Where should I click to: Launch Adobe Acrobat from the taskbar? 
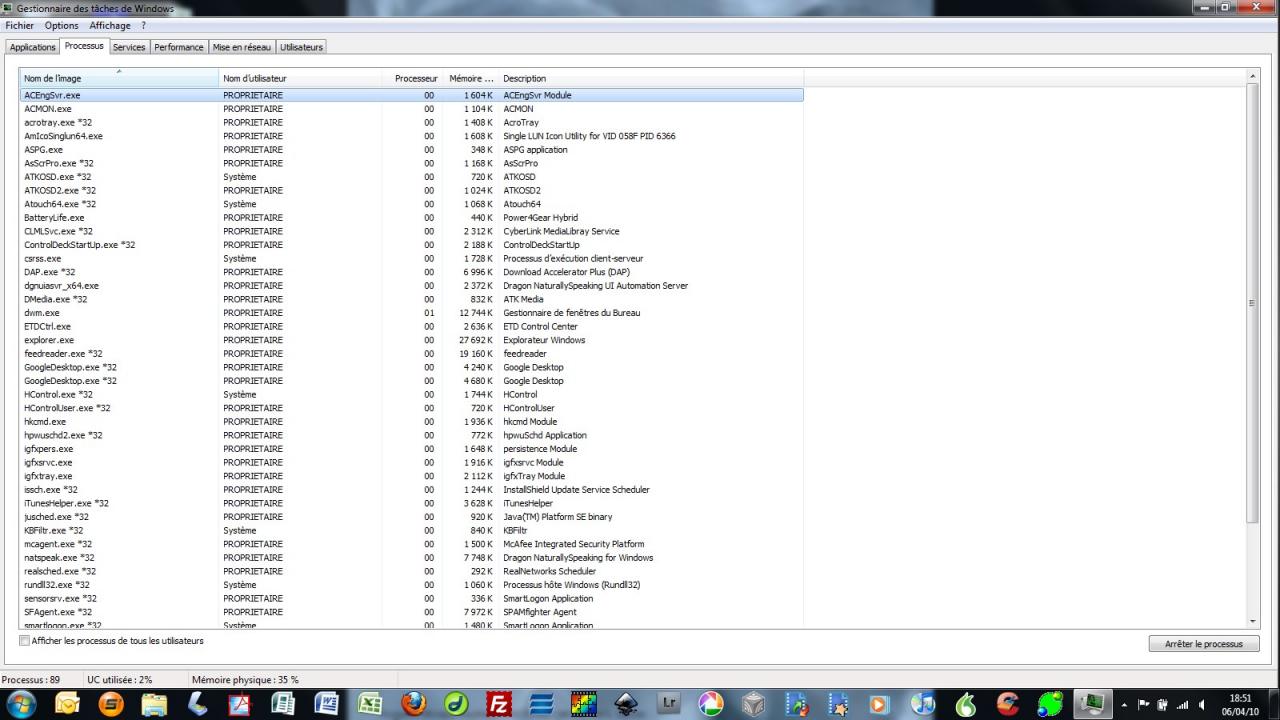[240, 704]
